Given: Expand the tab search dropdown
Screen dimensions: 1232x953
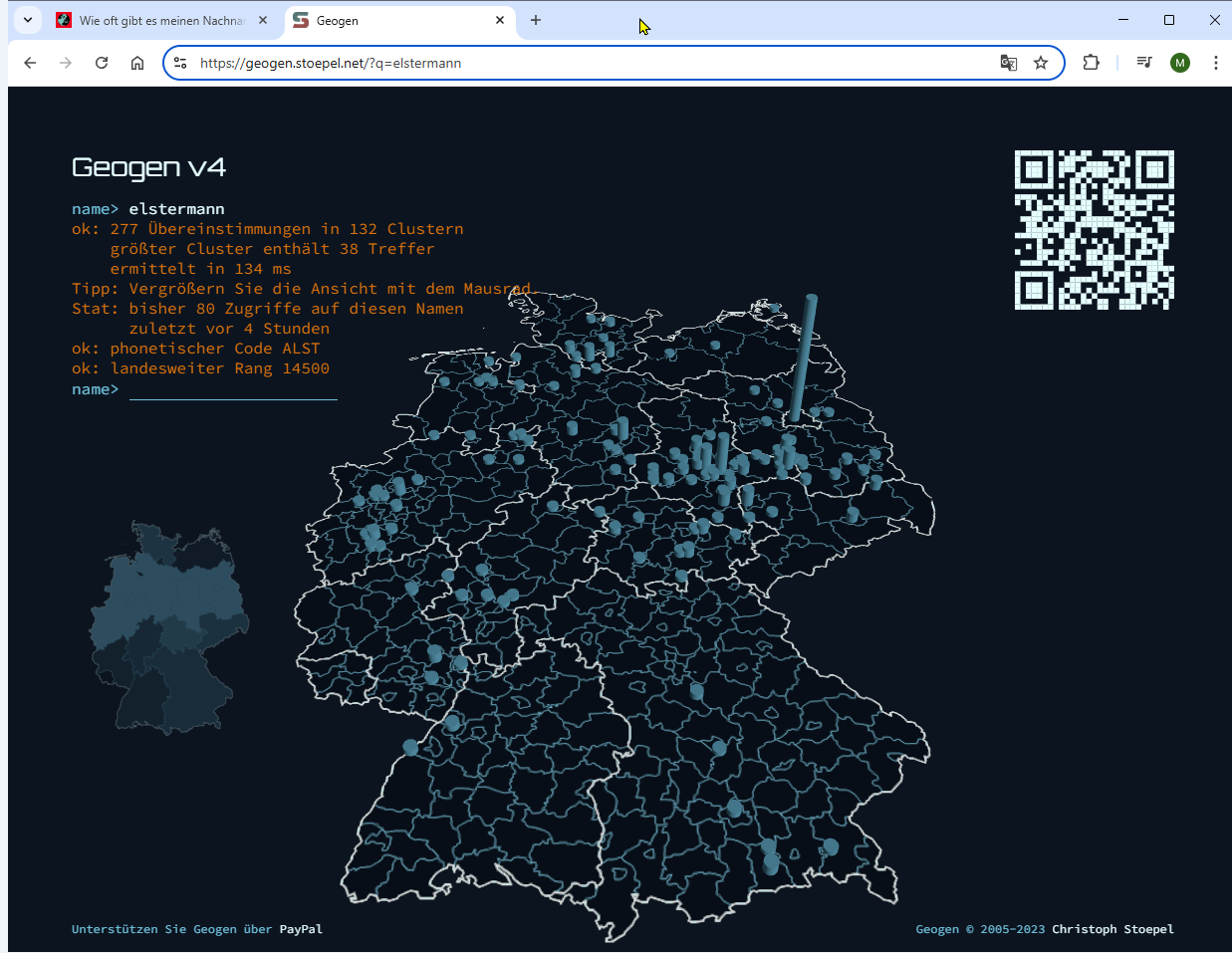Looking at the screenshot, I should coord(28,20).
